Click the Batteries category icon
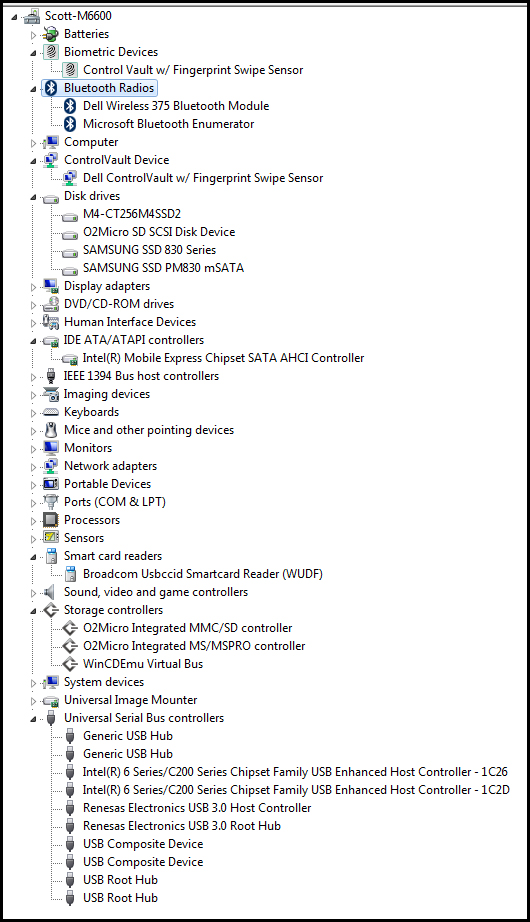 tap(51, 34)
